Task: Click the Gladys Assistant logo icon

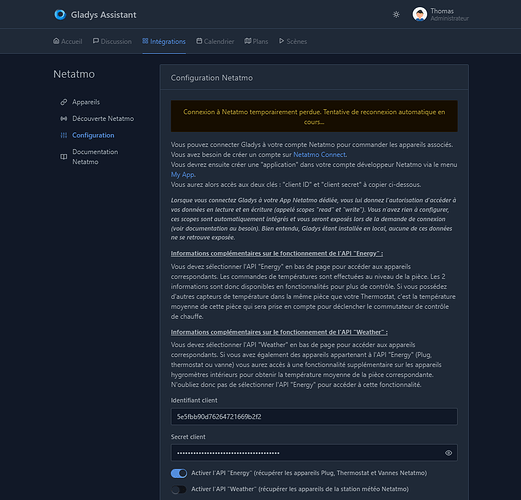Action: (x=60, y=15)
